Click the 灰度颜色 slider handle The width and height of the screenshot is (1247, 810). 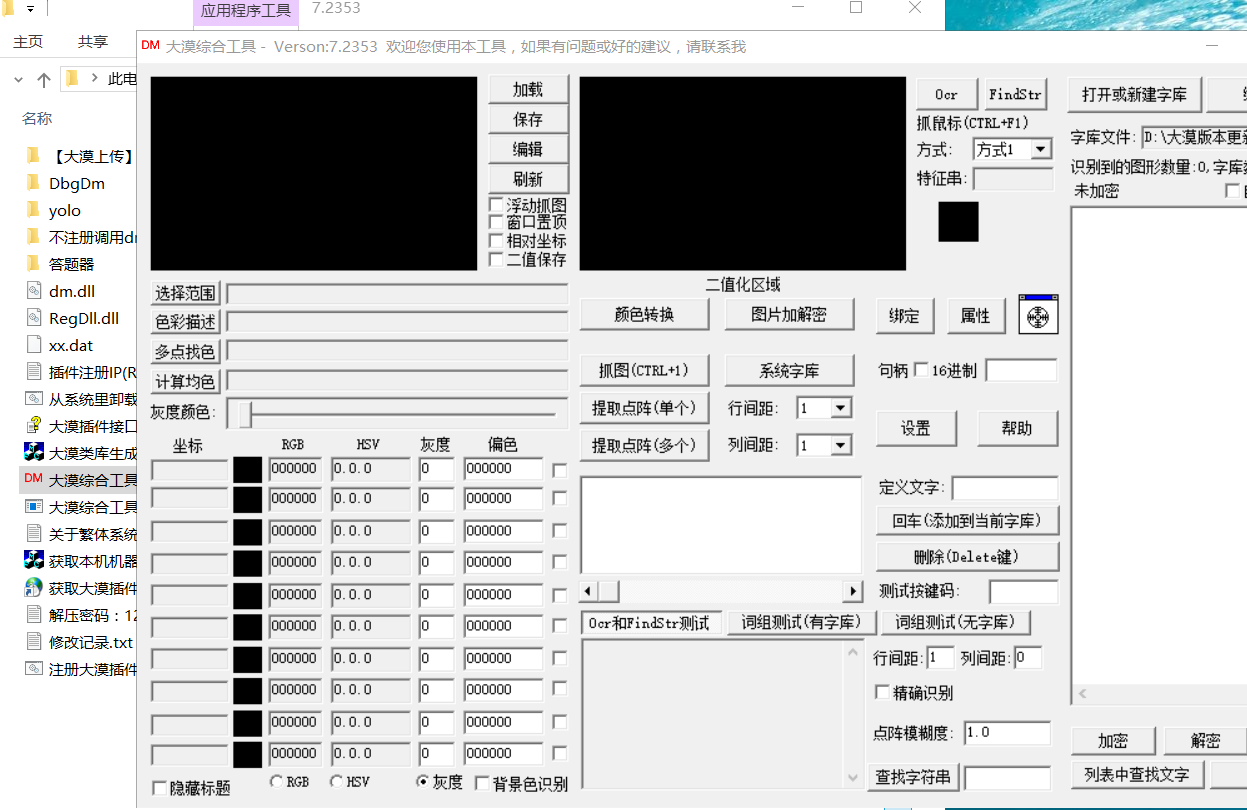click(245, 413)
